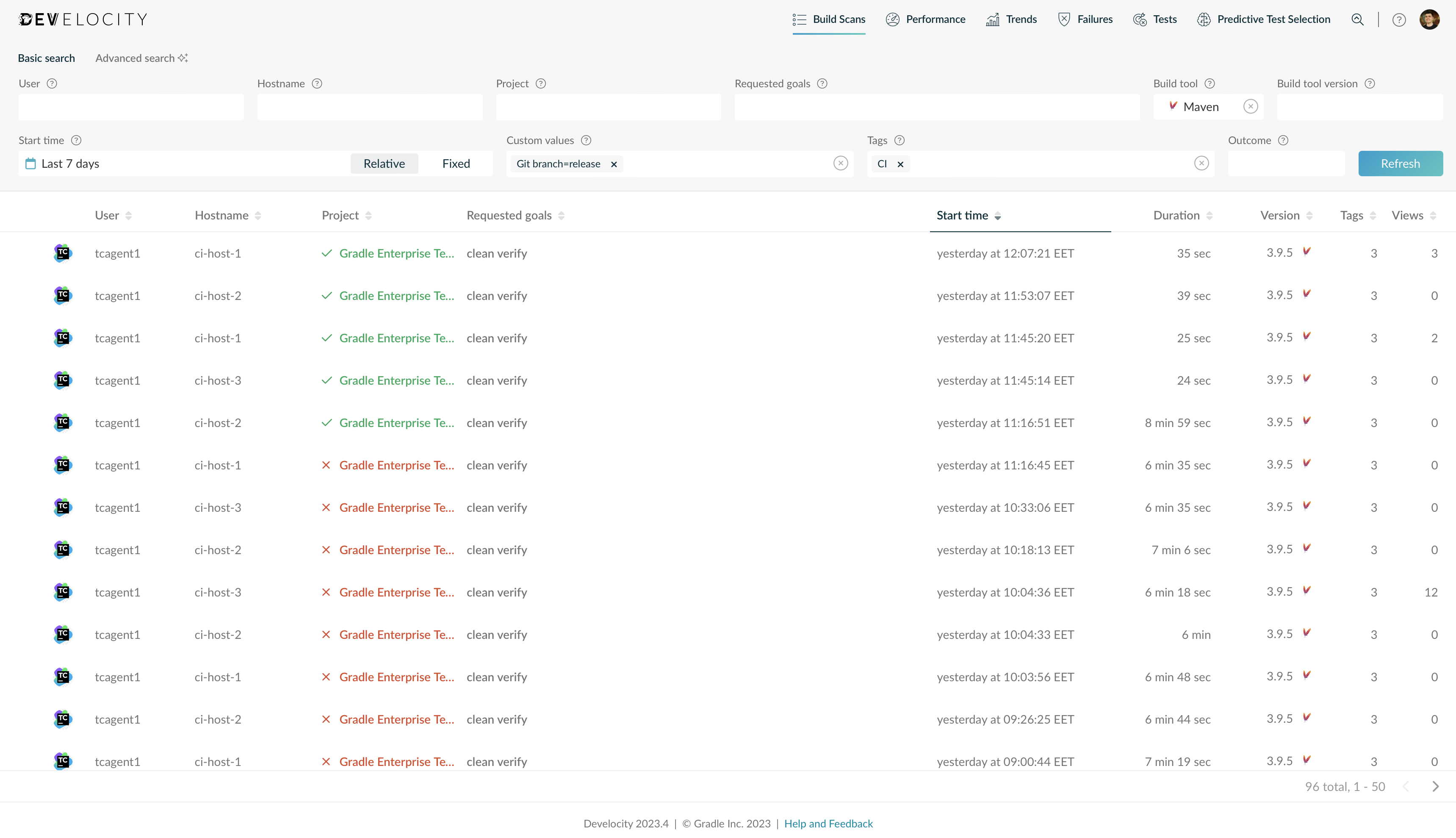
Task: Open Predictive Test Selection icon
Action: pos(1204,19)
